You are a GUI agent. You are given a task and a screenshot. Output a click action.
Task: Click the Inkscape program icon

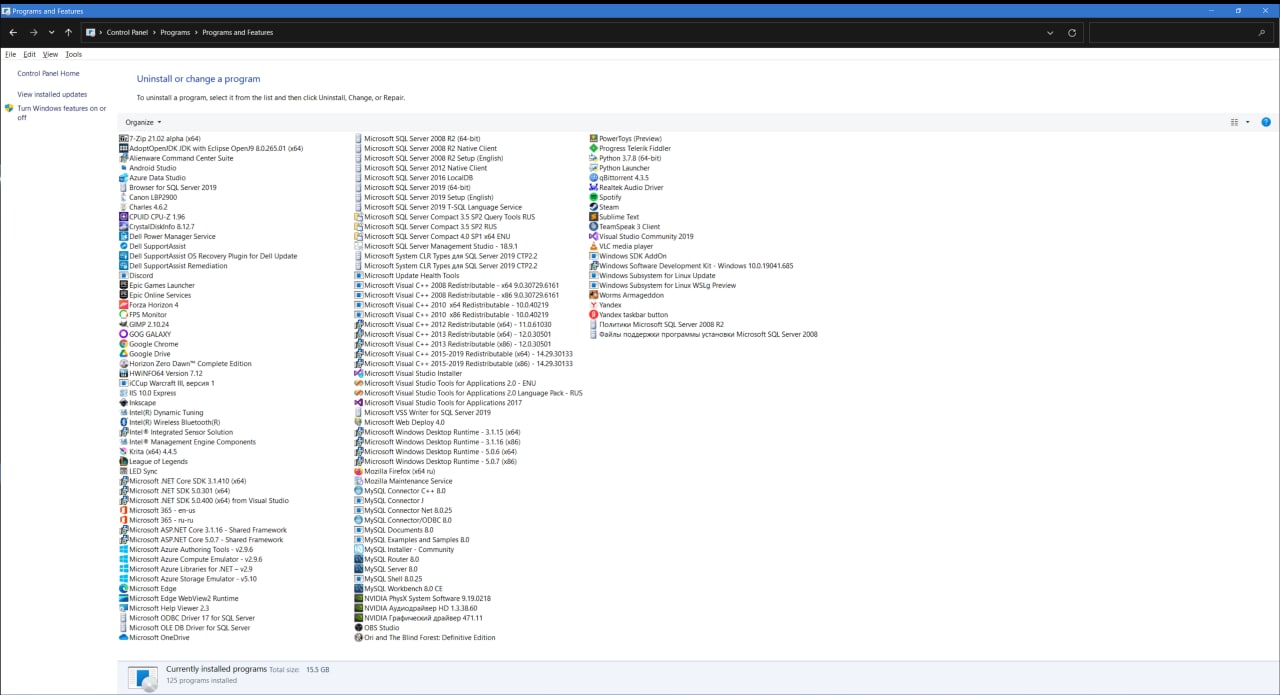[x=124, y=403]
